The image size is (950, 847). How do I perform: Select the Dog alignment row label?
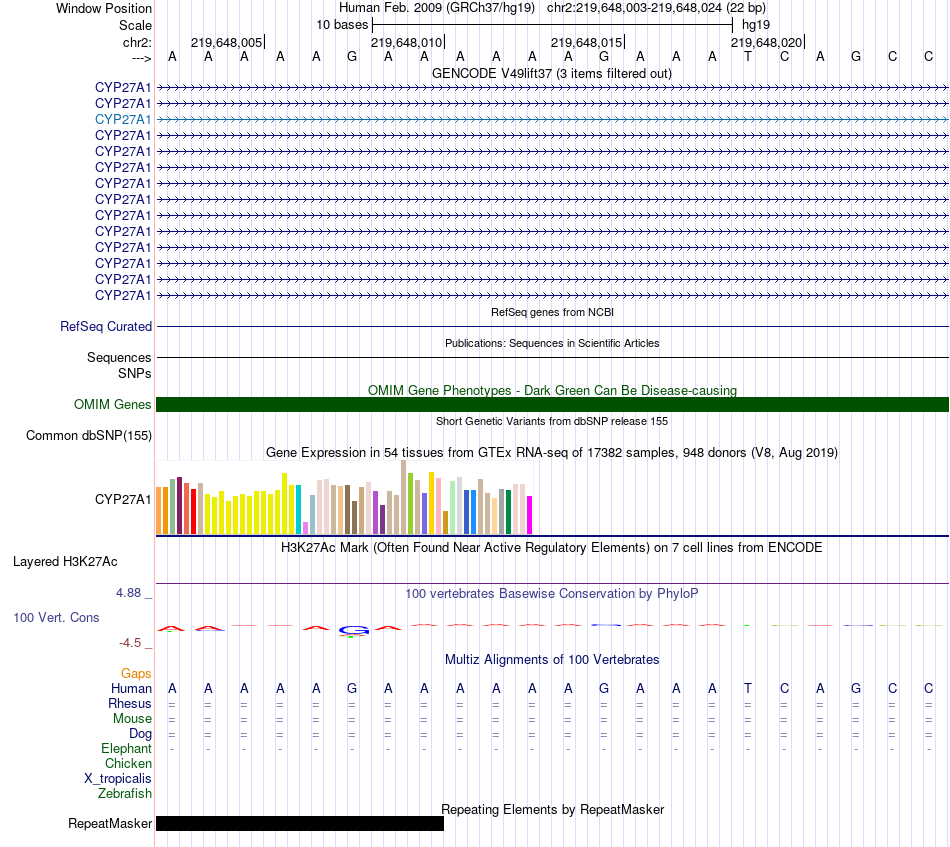pos(141,734)
